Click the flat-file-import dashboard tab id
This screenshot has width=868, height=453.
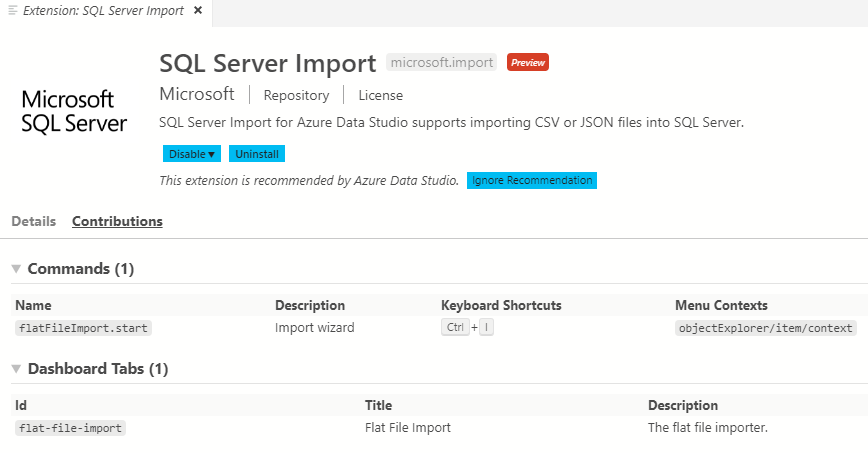tap(70, 428)
